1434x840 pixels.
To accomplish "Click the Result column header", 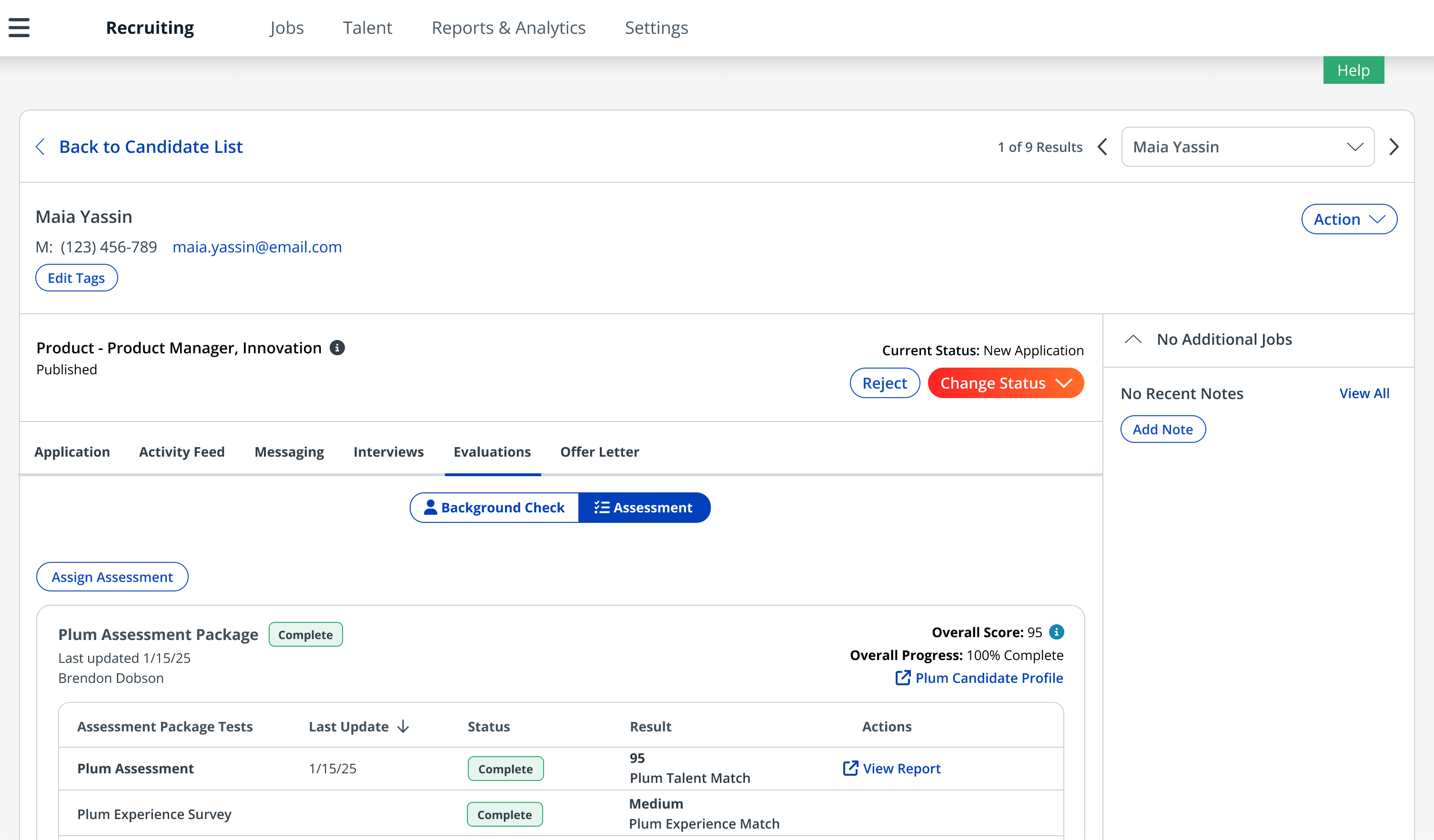I will coord(650,726).
